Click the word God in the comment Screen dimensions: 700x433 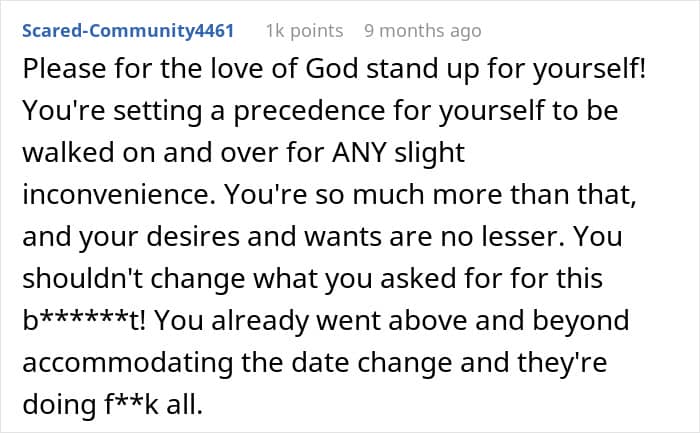332,69
